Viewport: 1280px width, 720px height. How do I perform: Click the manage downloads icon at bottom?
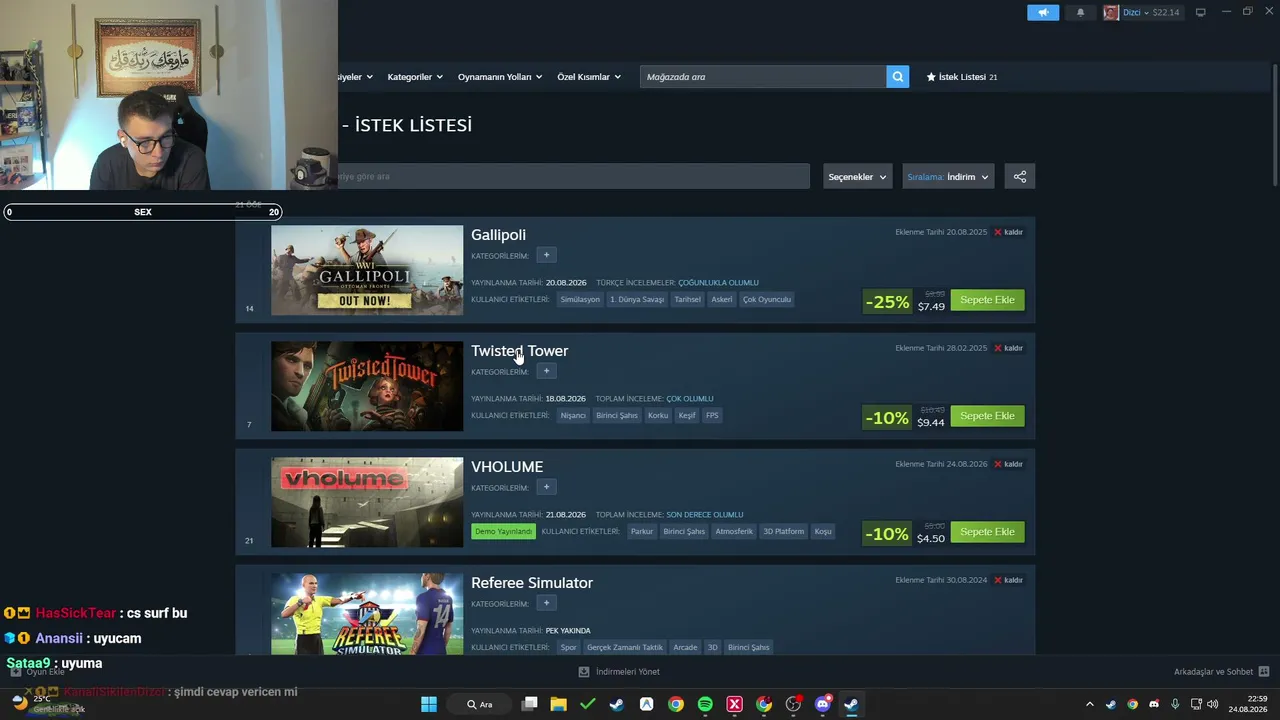584,672
